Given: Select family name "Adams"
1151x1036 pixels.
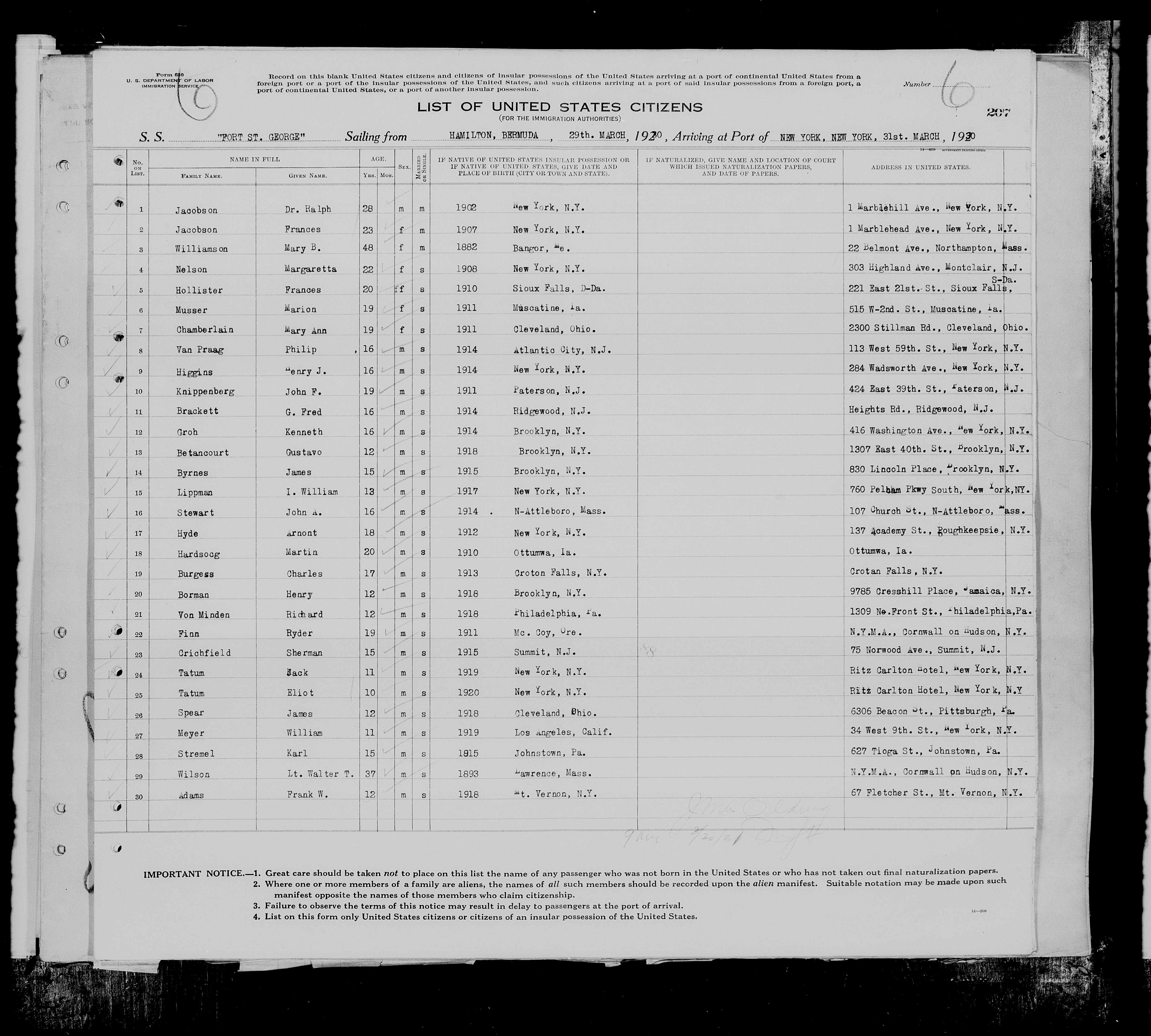Looking at the screenshot, I should (x=191, y=796).
